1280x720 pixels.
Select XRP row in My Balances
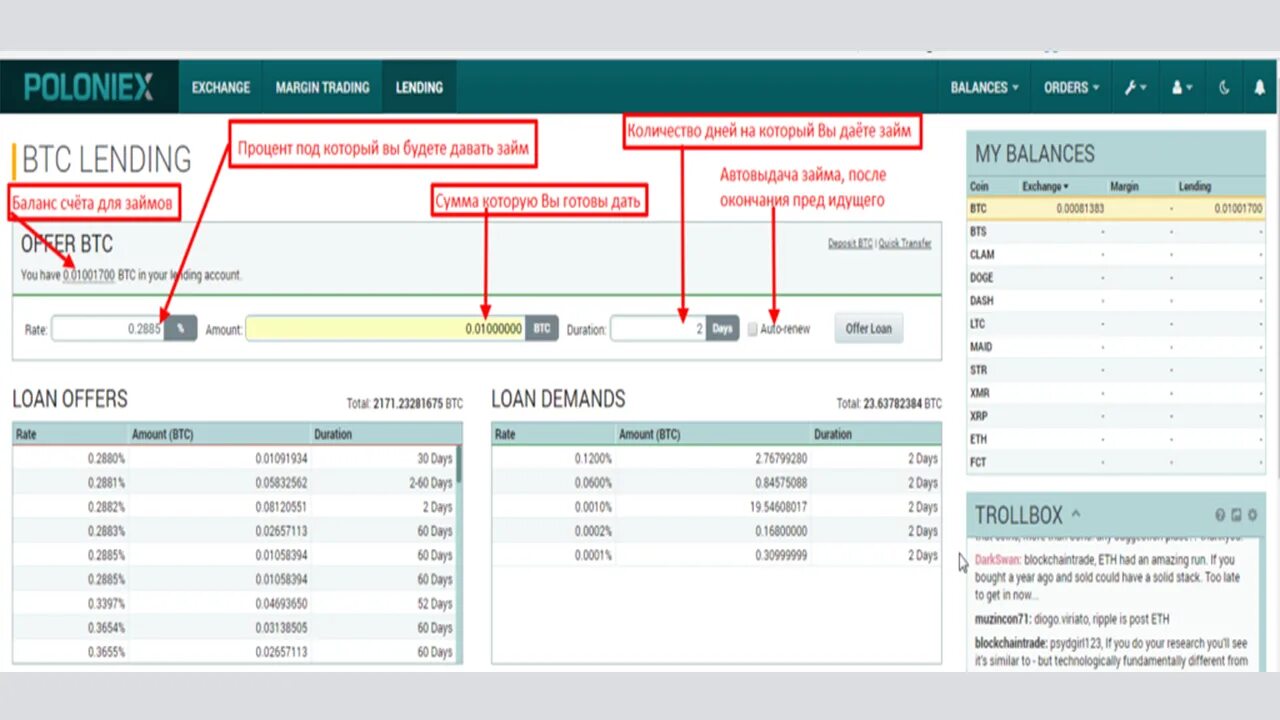click(x=1116, y=416)
